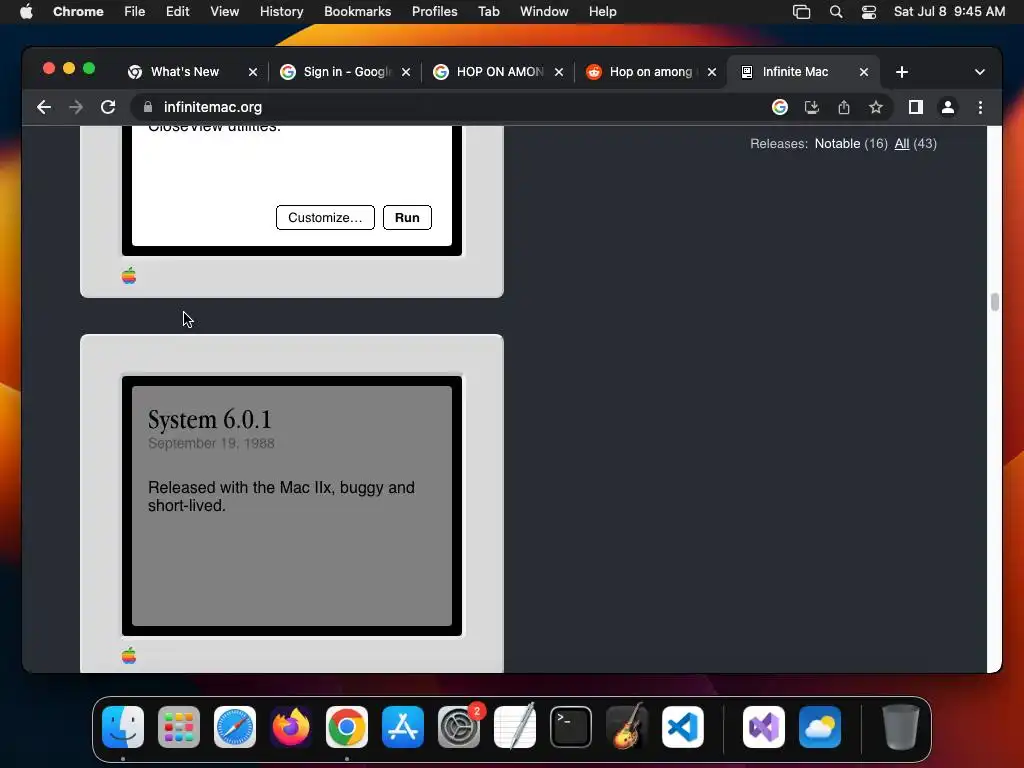Image resolution: width=1024 pixels, height=768 pixels.
Task: Open Trash in the Dock
Action: click(x=901, y=727)
